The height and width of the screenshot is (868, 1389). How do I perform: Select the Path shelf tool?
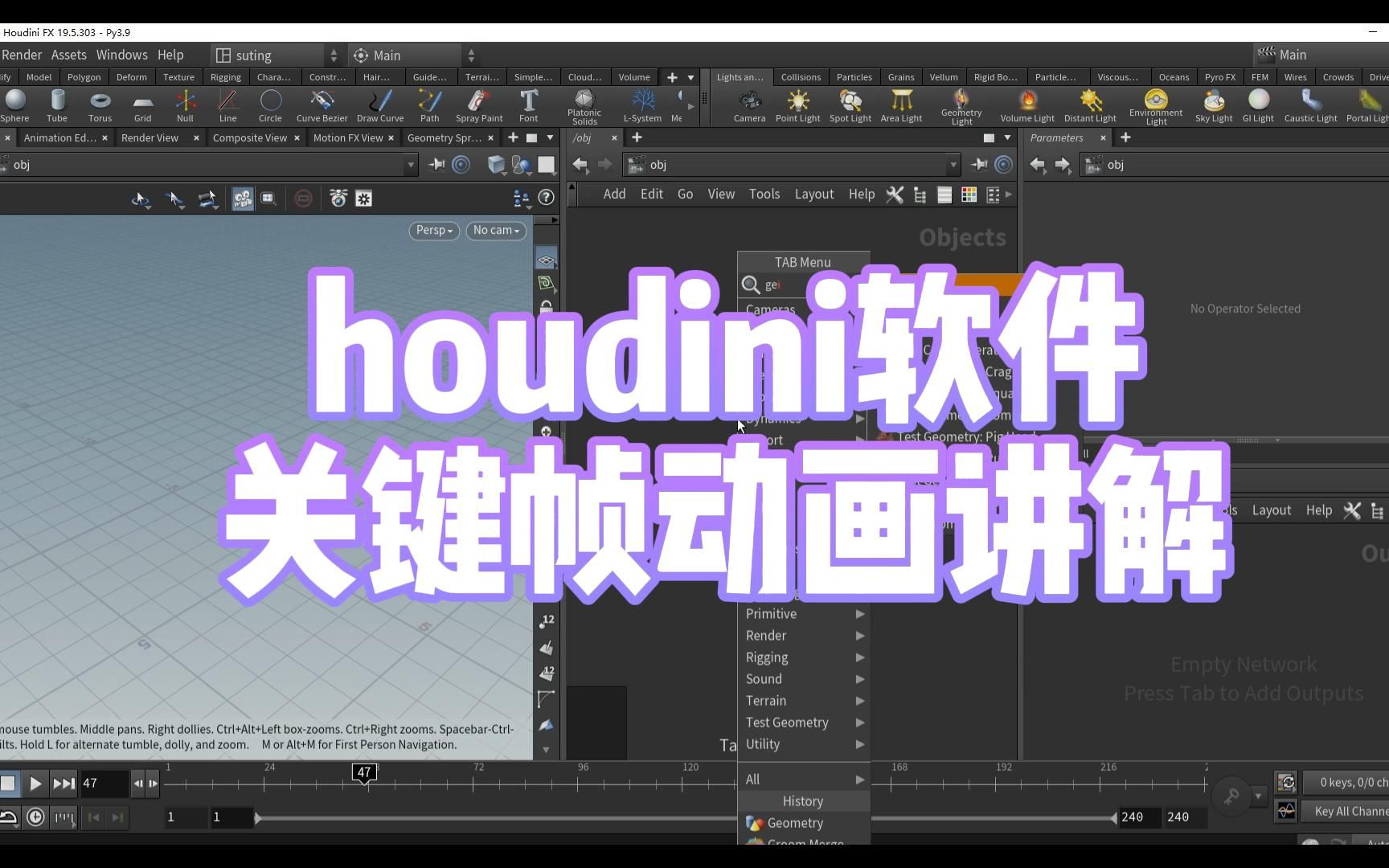(430, 106)
